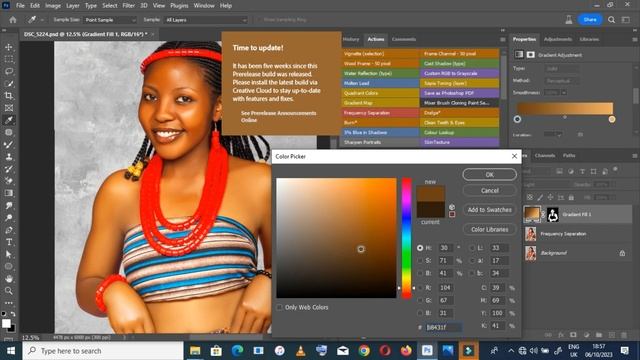640x360 pixels.
Task: Switch to the Adjustments tab
Action: click(558, 39)
